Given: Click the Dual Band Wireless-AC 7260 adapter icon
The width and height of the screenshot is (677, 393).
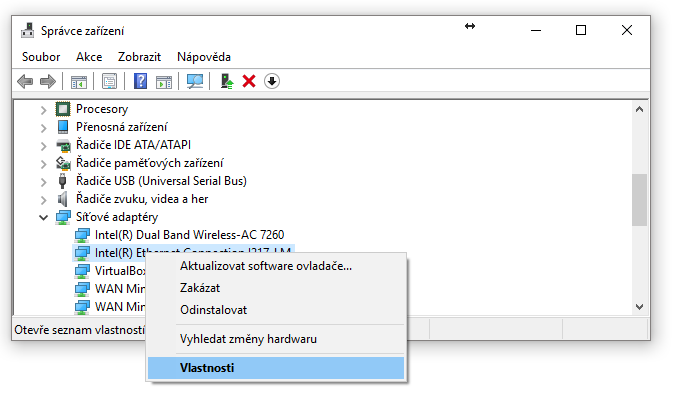Looking at the screenshot, I should 82,235.
